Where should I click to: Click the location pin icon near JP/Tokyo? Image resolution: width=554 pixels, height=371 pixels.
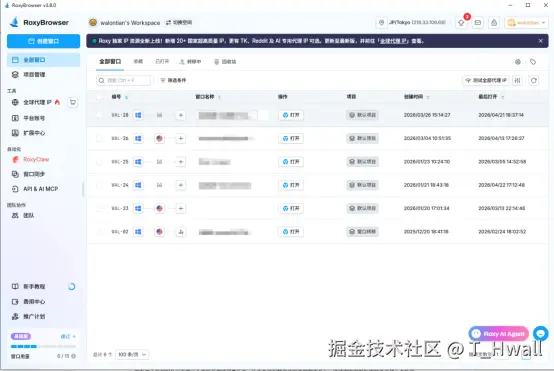tap(382, 22)
